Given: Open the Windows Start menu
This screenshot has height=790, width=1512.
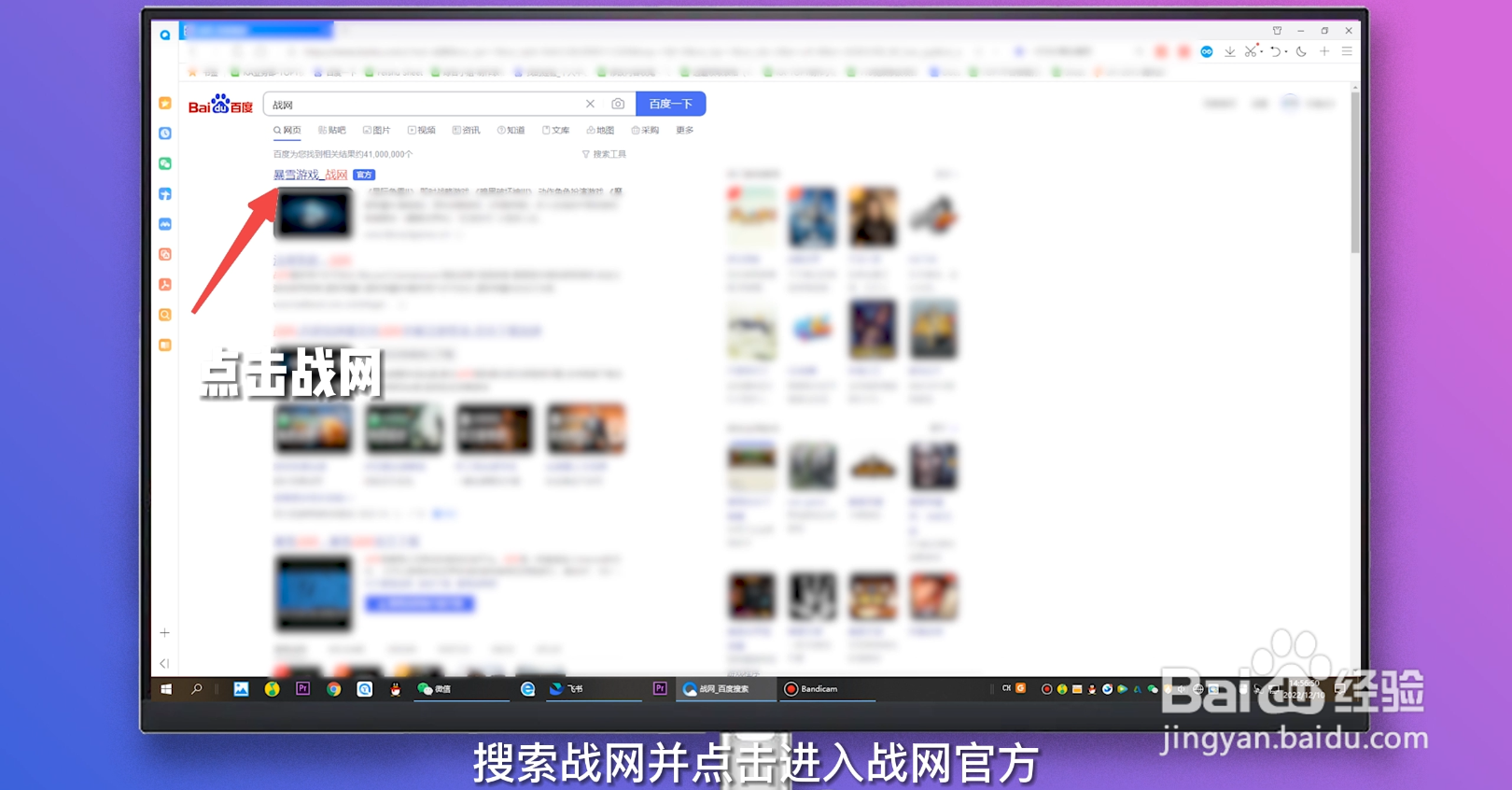Looking at the screenshot, I should pos(166,689).
